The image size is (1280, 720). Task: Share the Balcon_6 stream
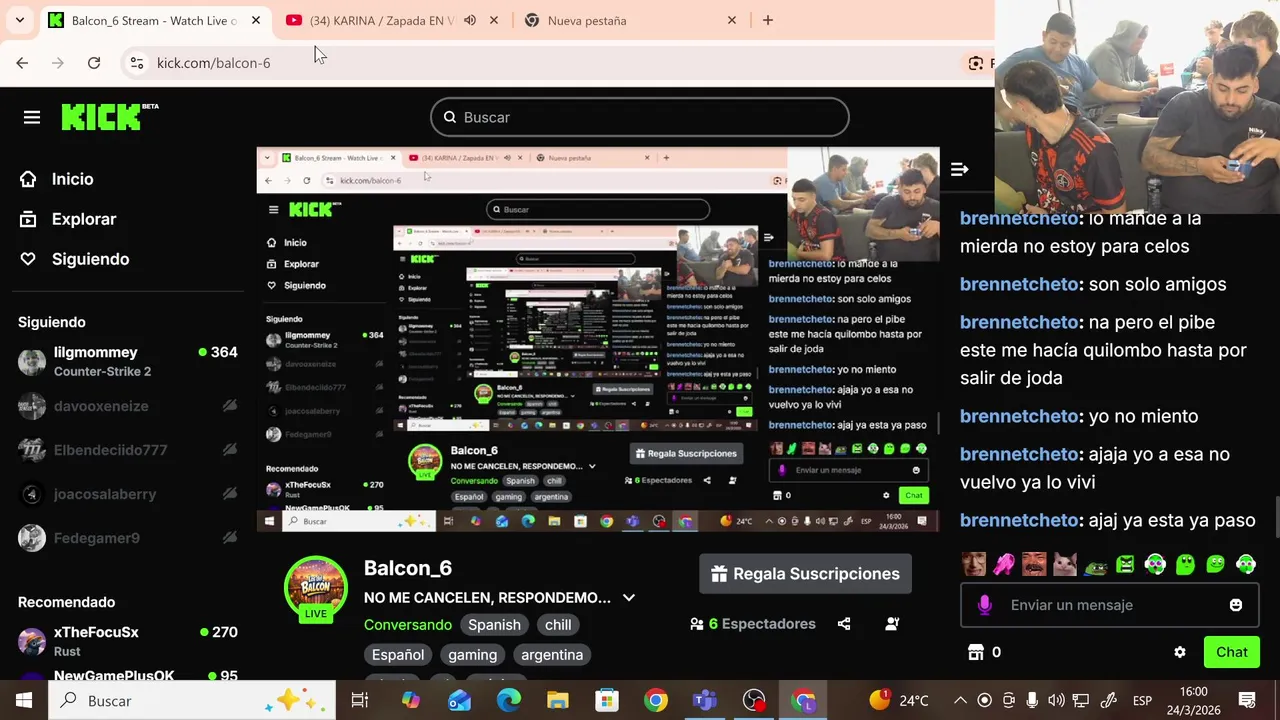pos(844,624)
